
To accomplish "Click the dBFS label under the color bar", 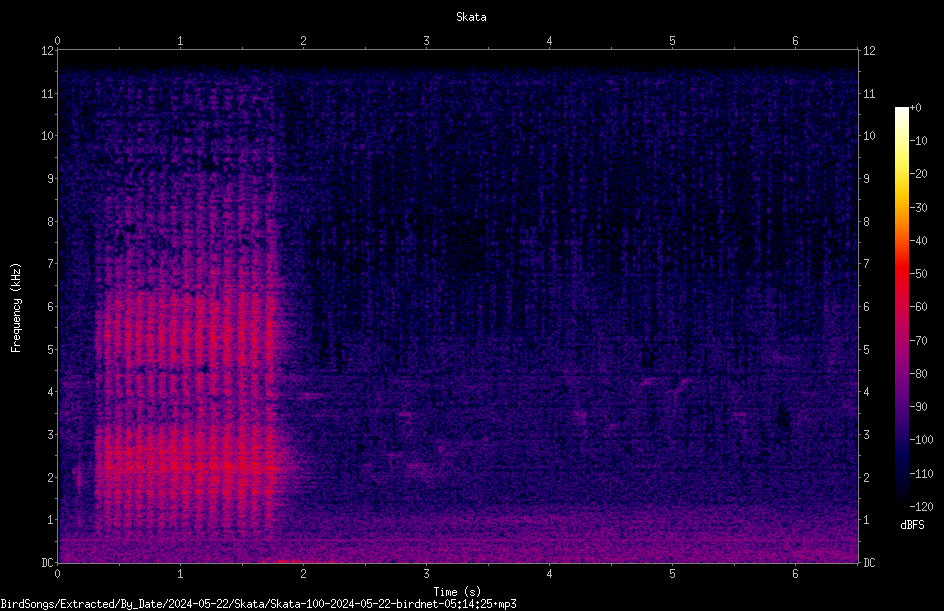I will (x=912, y=525).
